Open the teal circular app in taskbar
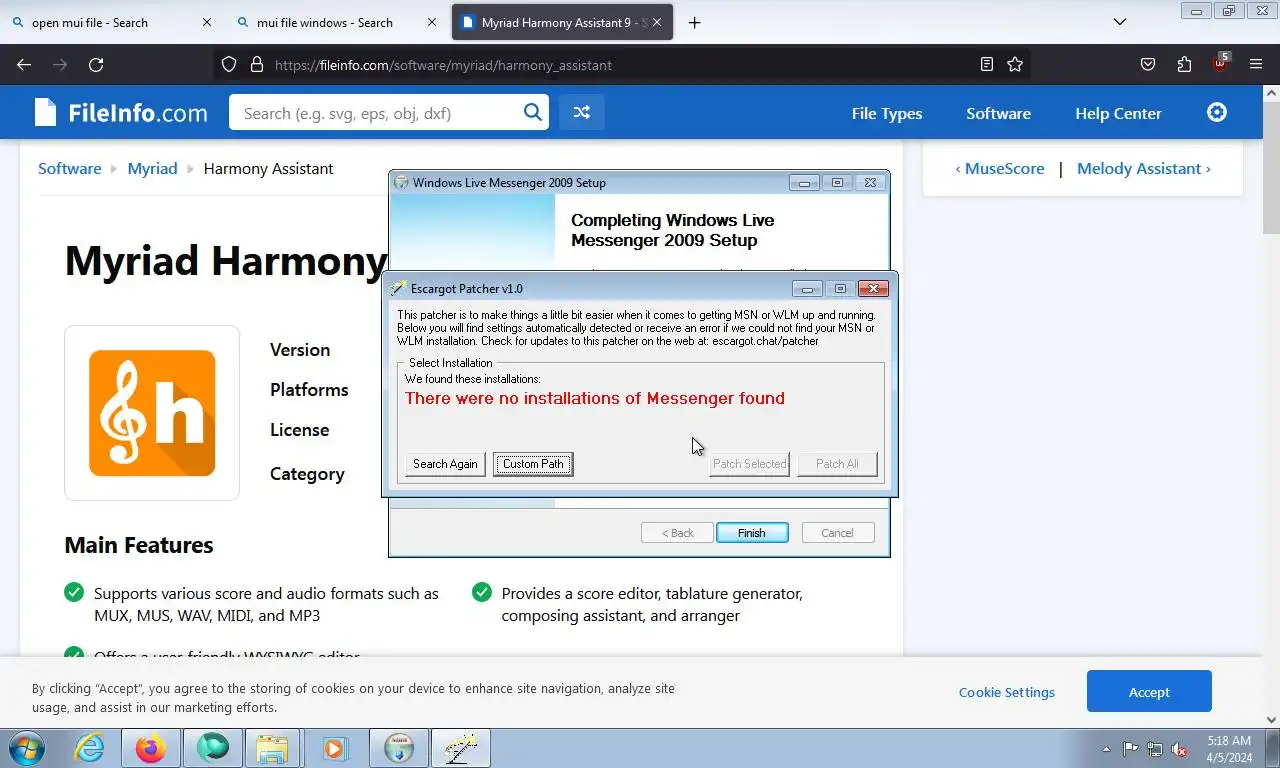The image size is (1280, 768). point(212,748)
